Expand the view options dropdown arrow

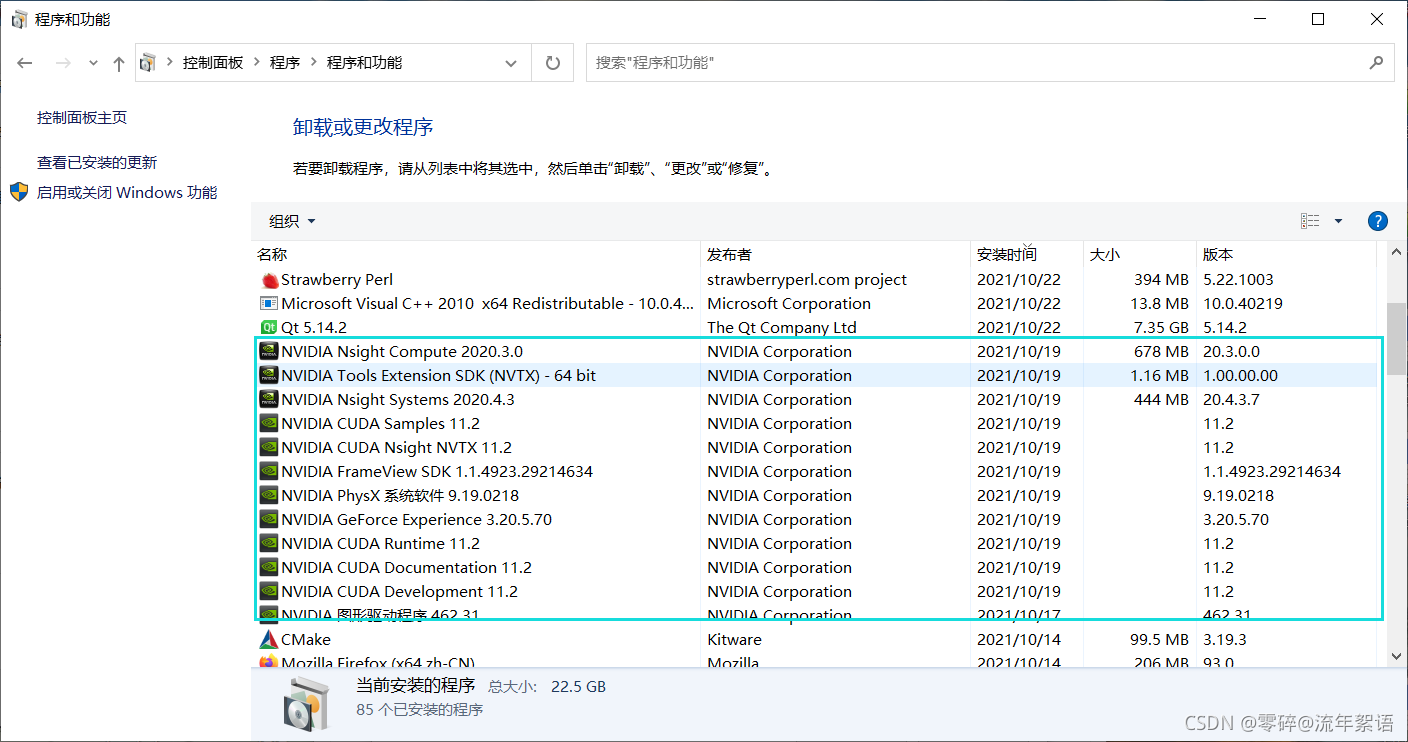(x=1338, y=221)
